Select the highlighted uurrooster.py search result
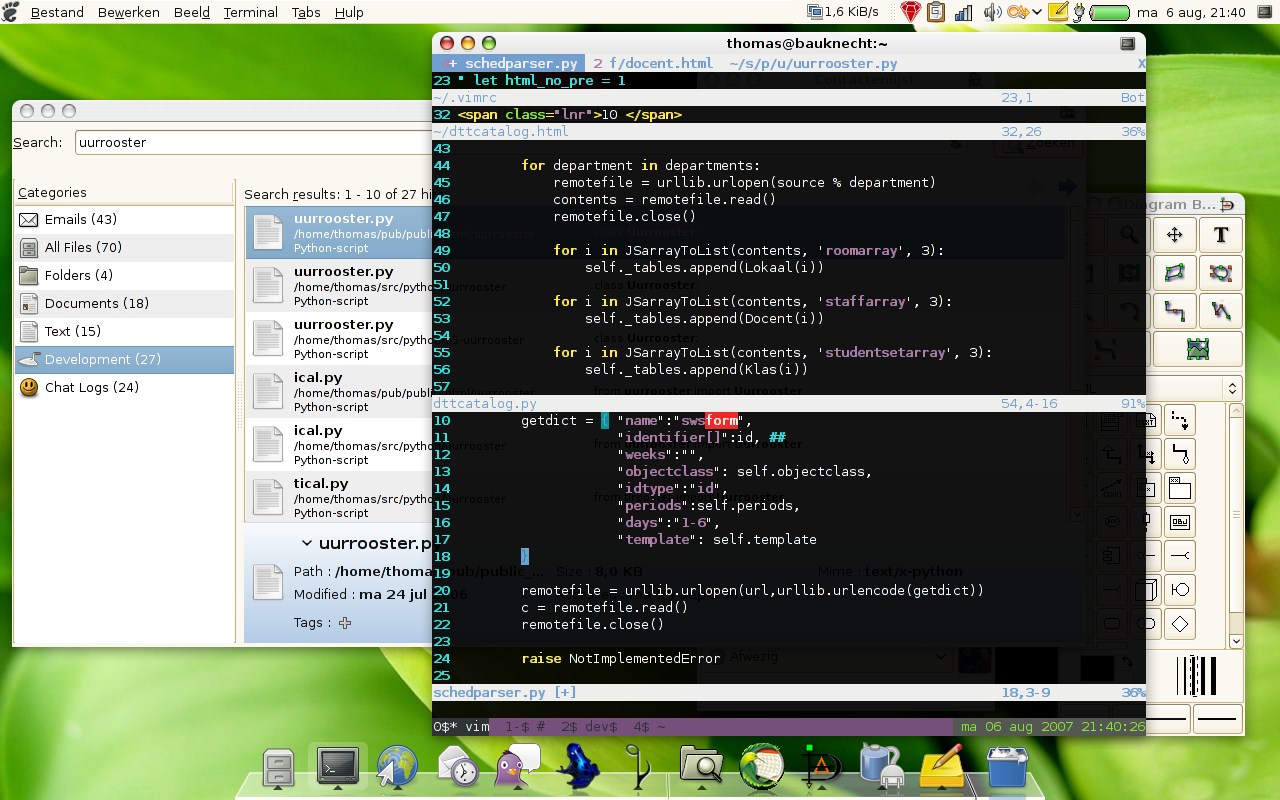This screenshot has height=800, width=1280. pos(339,232)
